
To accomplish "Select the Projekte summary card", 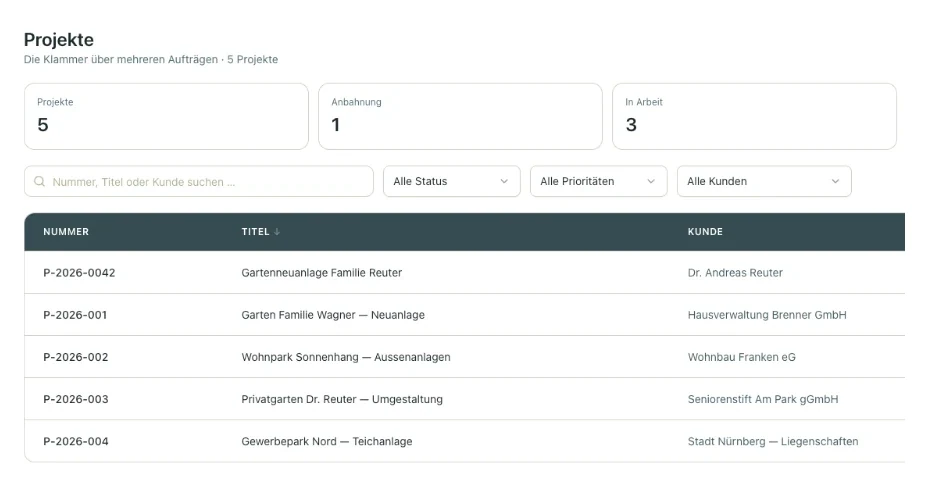I will tap(166, 116).
